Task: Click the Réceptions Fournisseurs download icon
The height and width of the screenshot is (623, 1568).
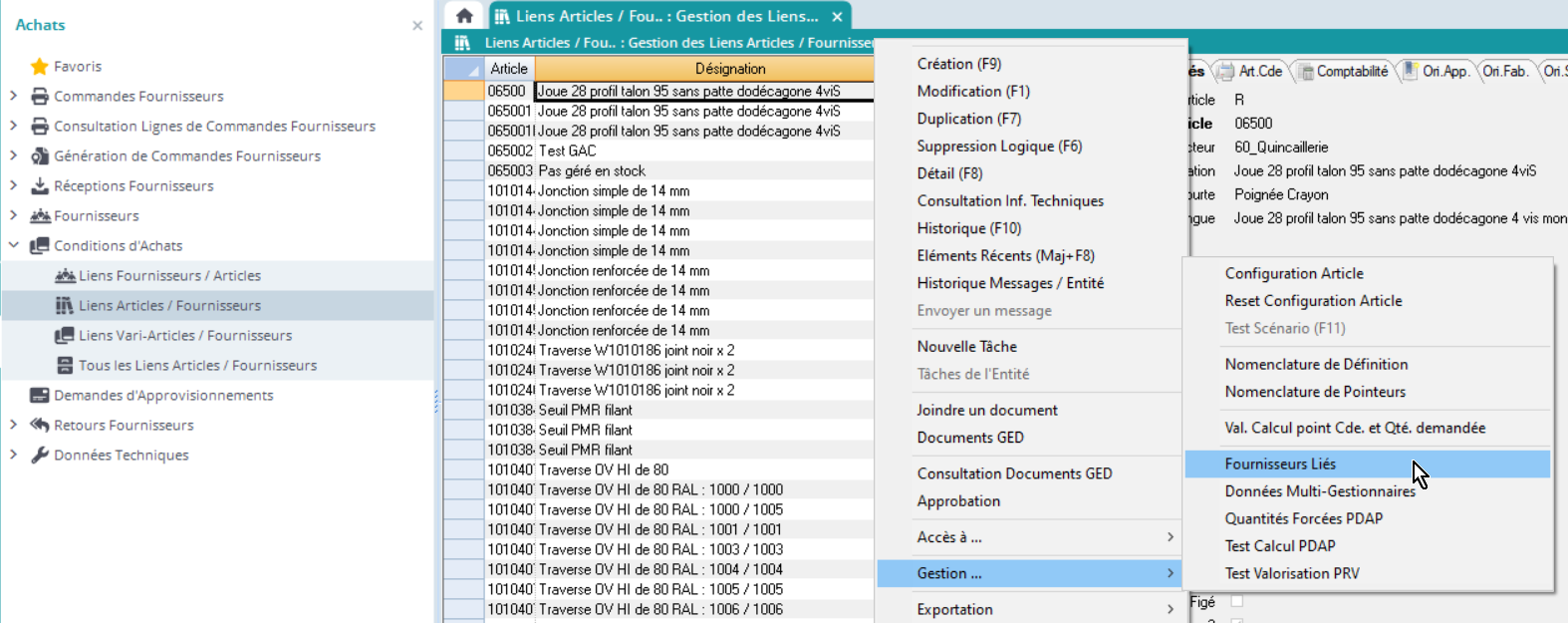Action: pos(40,186)
